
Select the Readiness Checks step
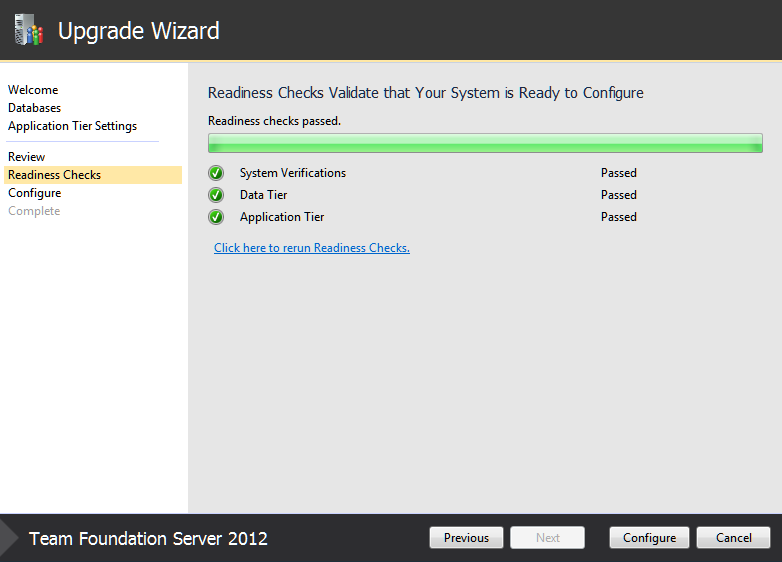click(93, 175)
